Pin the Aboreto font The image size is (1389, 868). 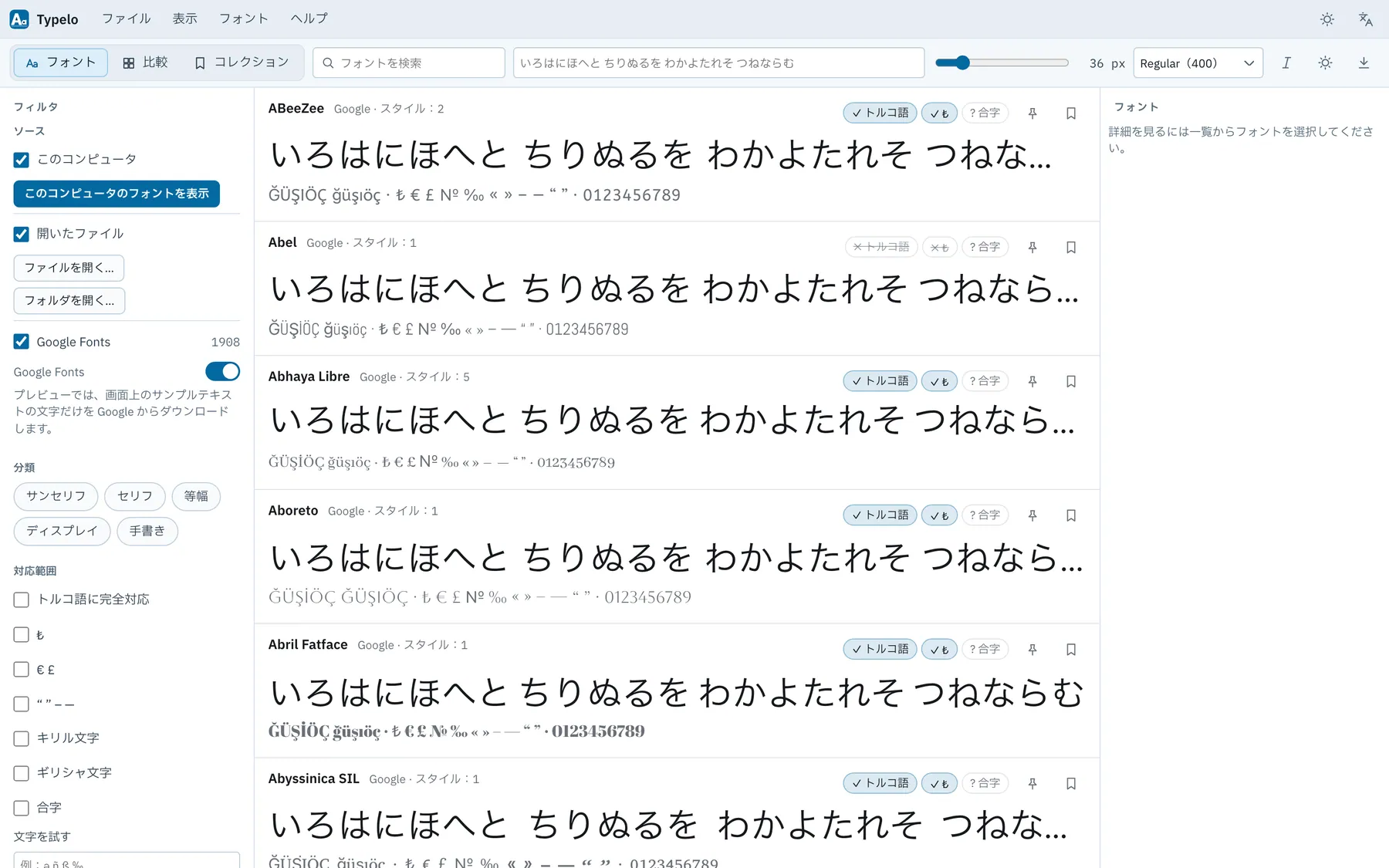tap(1032, 515)
